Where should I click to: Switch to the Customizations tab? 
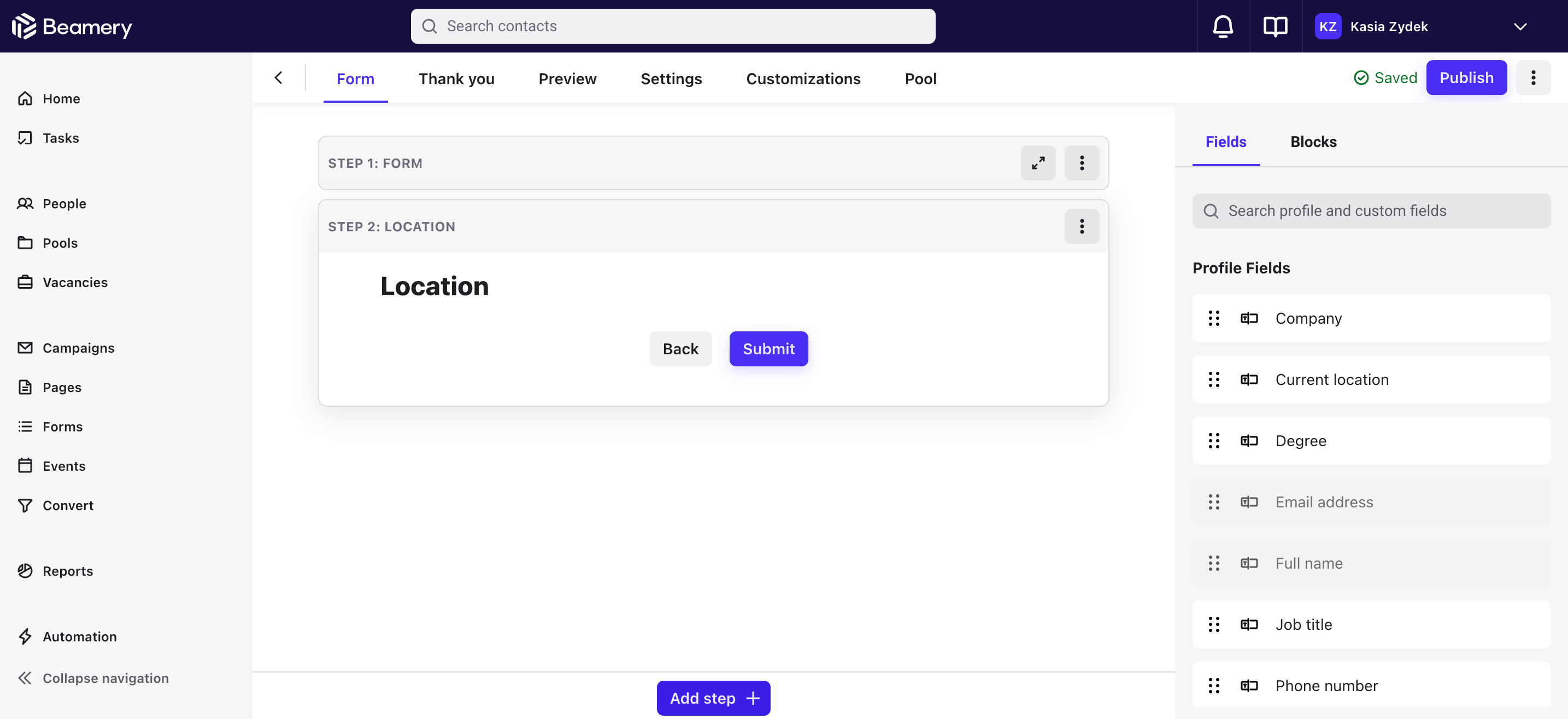coord(803,79)
